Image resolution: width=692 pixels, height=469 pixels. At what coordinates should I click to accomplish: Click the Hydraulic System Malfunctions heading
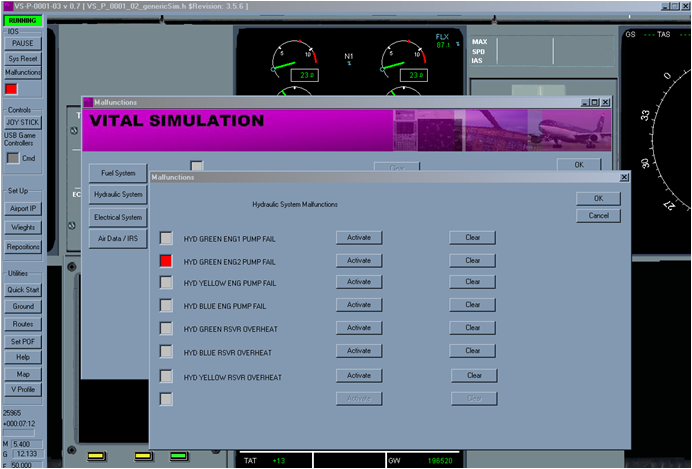295,205
